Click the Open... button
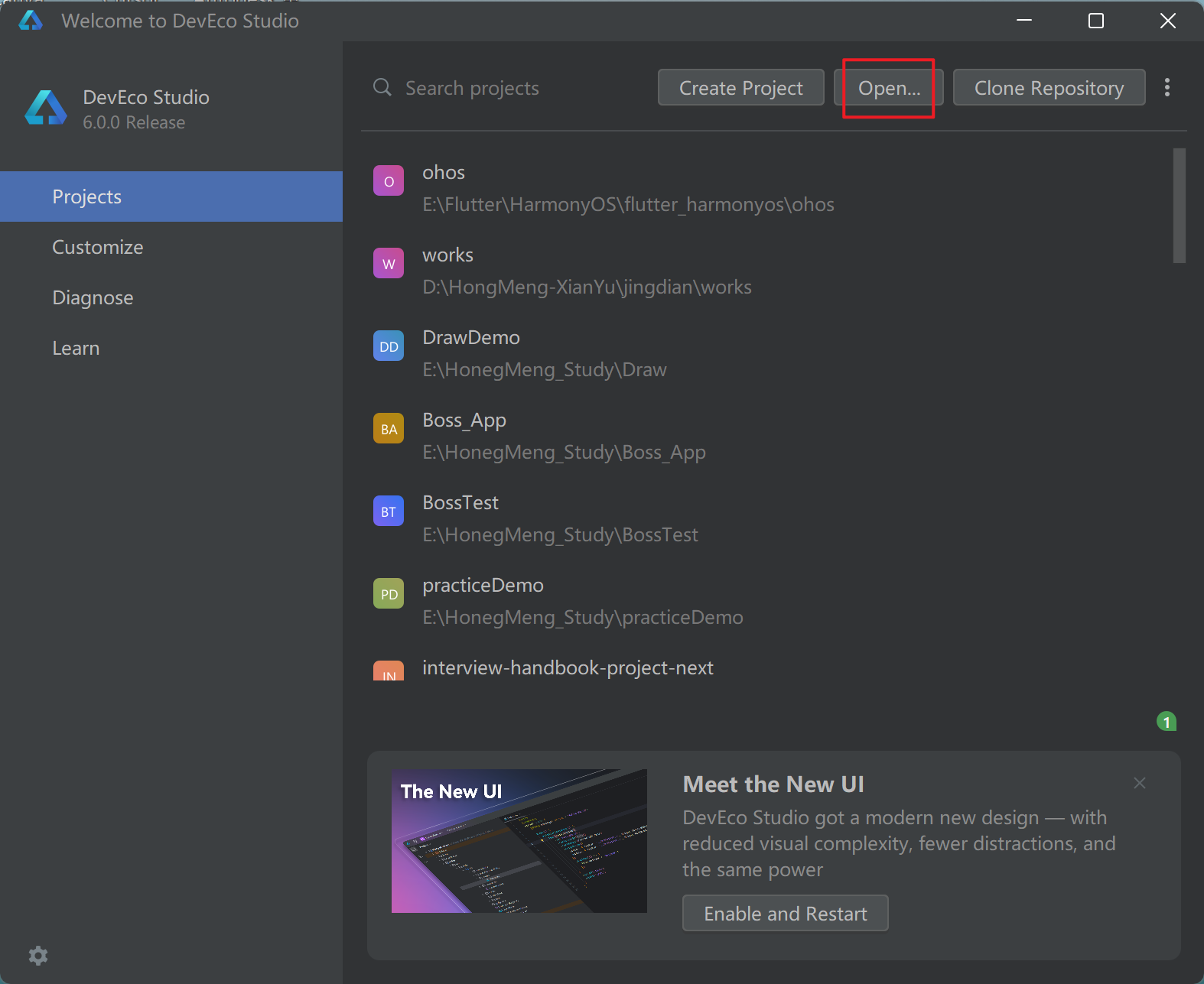 click(889, 88)
